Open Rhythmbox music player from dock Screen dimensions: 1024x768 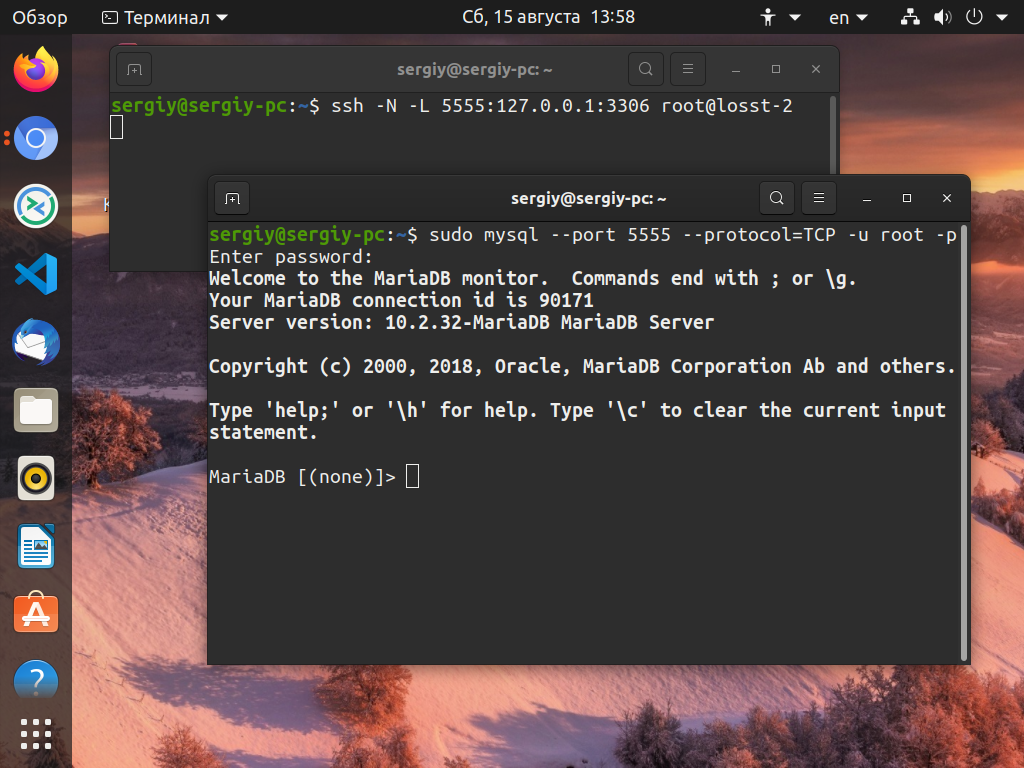point(36,479)
